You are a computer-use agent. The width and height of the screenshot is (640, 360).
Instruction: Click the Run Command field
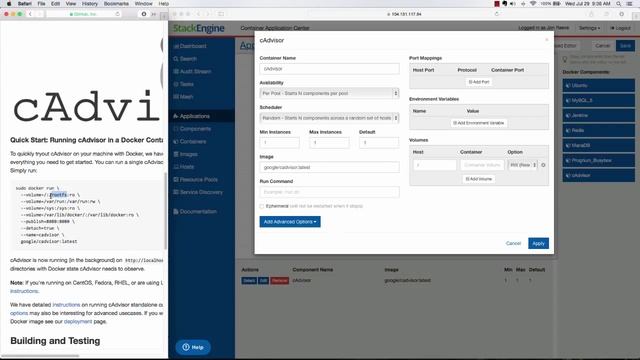tap(329, 192)
